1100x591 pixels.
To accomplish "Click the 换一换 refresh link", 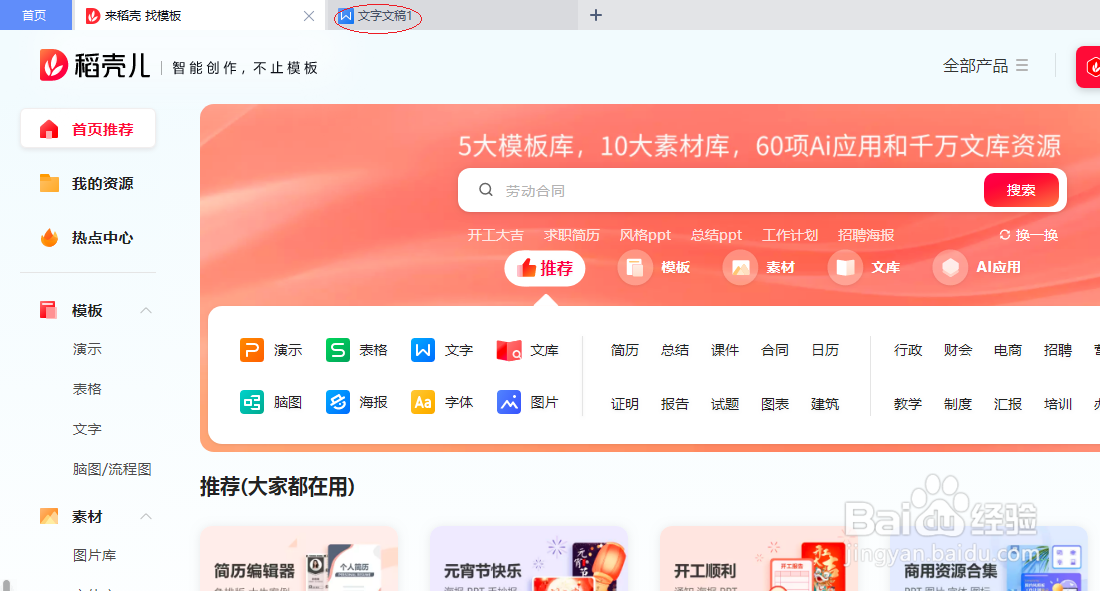I will [x=1028, y=235].
